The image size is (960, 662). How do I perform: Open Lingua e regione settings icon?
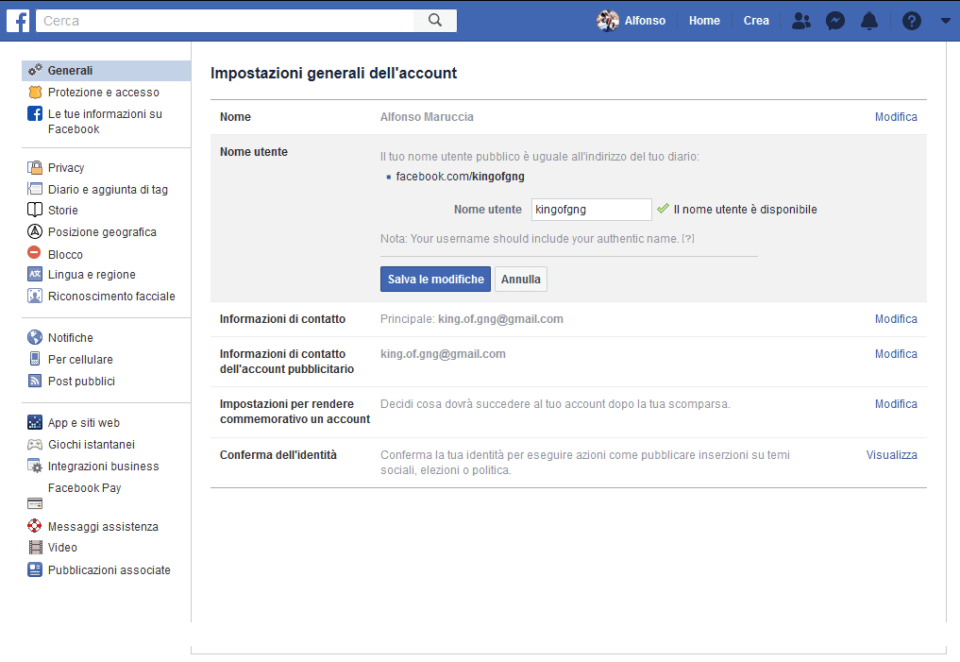tap(35, 274)
